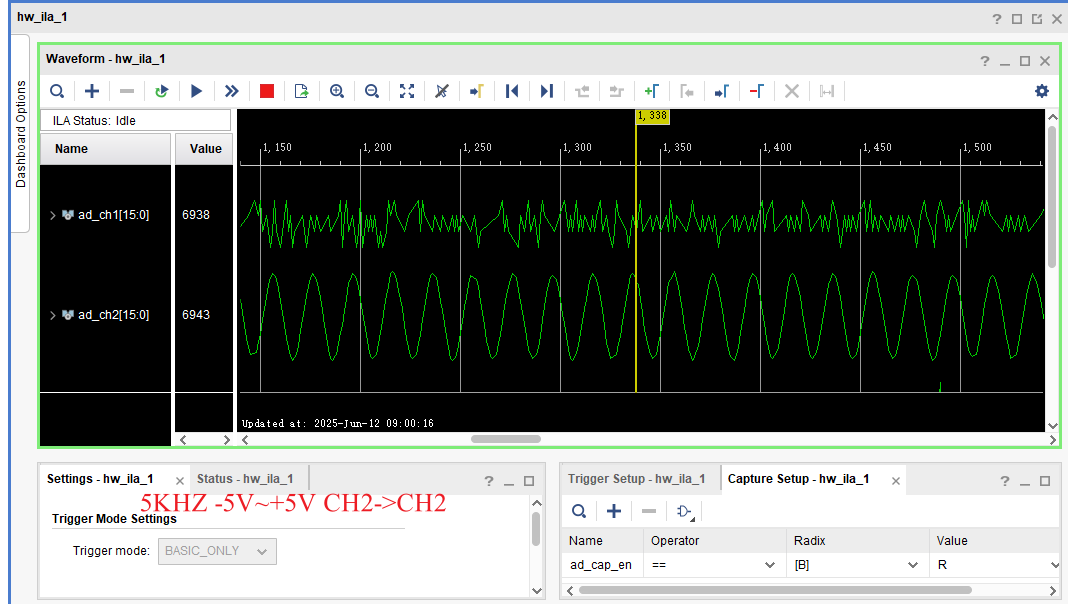
Task: Open the Trigger mode dropdown
Action: 217,552
